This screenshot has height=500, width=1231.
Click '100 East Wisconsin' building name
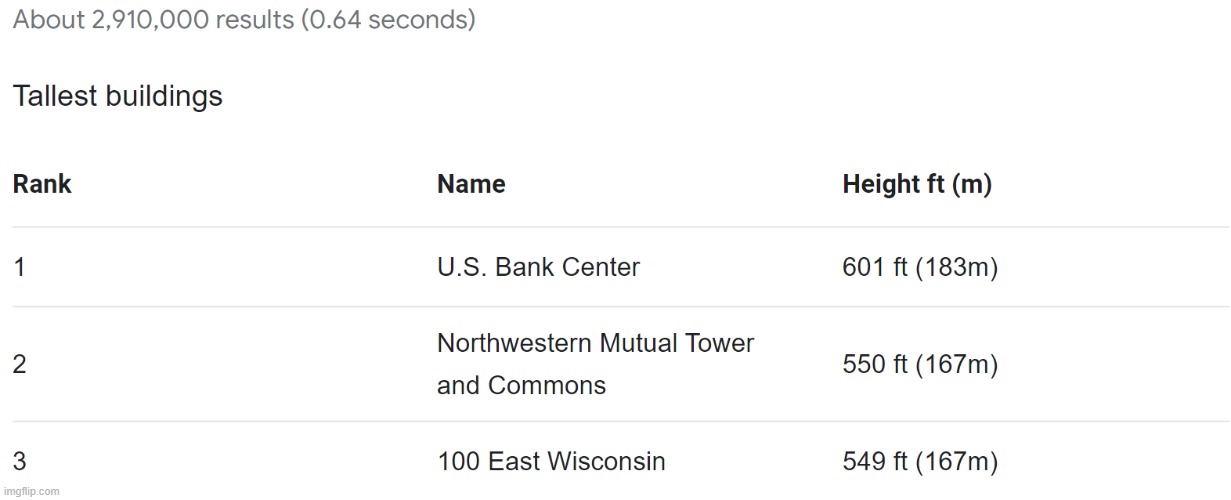[551, 462]
